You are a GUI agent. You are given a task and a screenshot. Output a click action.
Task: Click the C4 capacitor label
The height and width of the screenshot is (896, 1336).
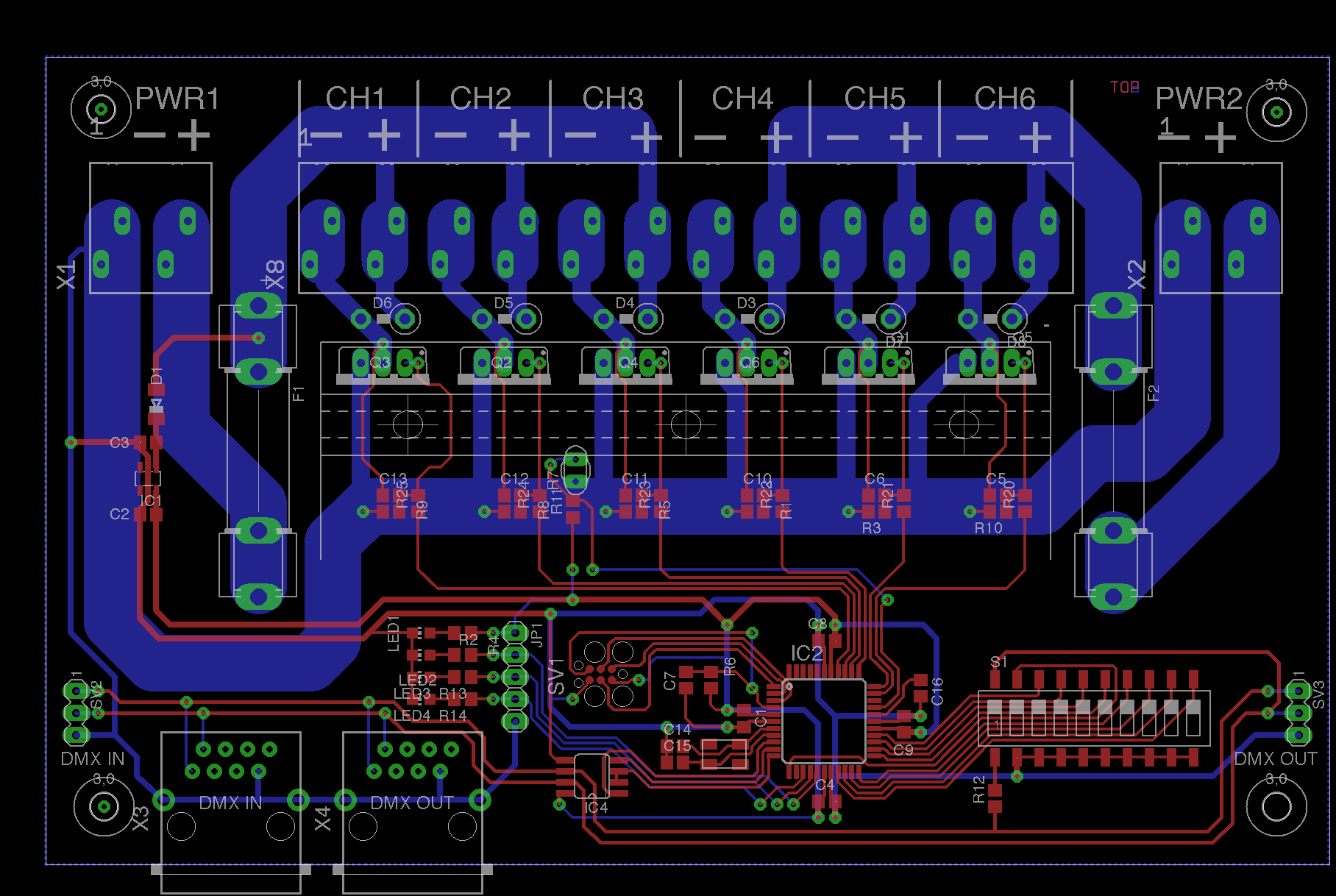pyautogui.click(x=825, y=785)
